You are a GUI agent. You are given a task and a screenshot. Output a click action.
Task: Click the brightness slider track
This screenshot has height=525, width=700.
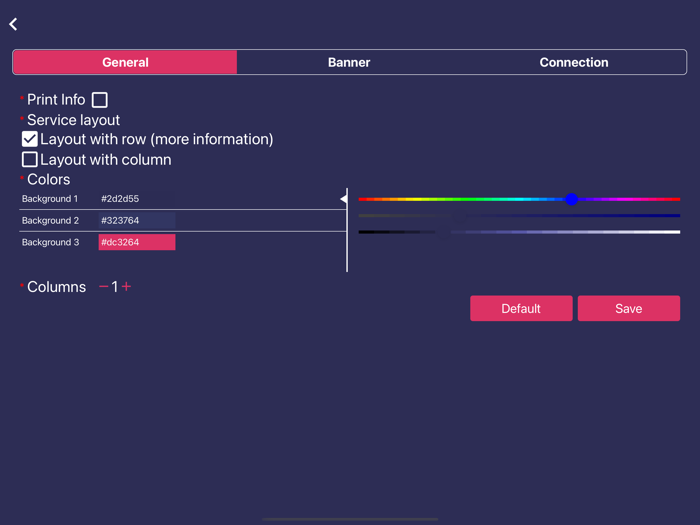[x=519, y=232]
